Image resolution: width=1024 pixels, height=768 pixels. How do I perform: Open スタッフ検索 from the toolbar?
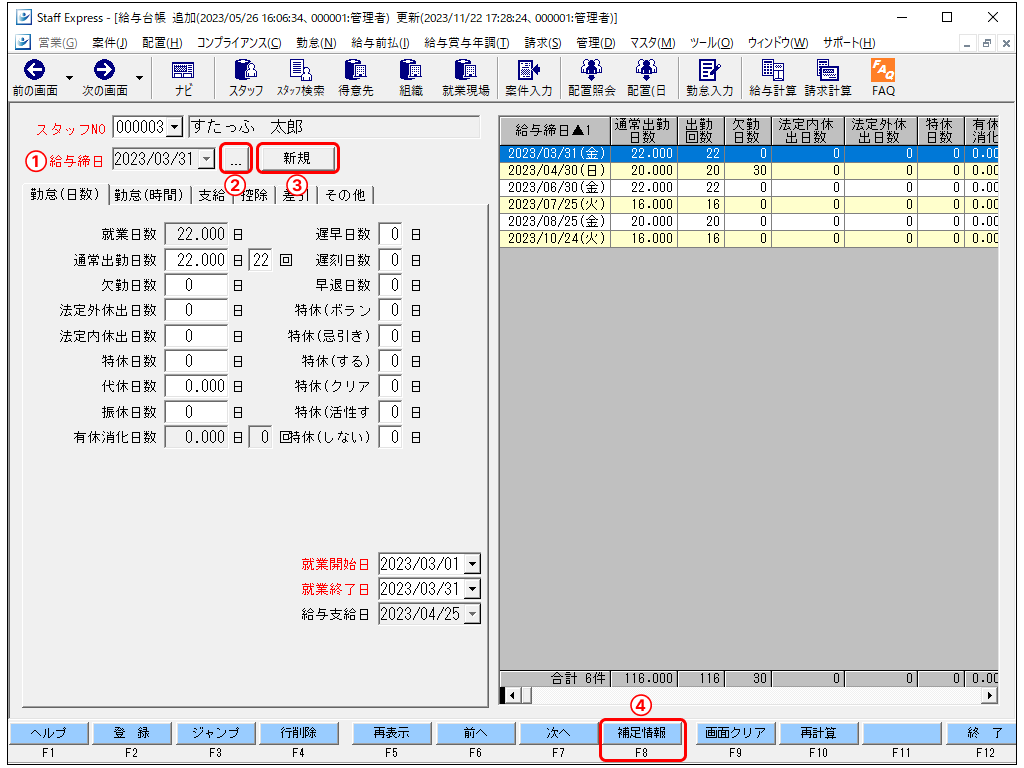[x=300, y=77]
